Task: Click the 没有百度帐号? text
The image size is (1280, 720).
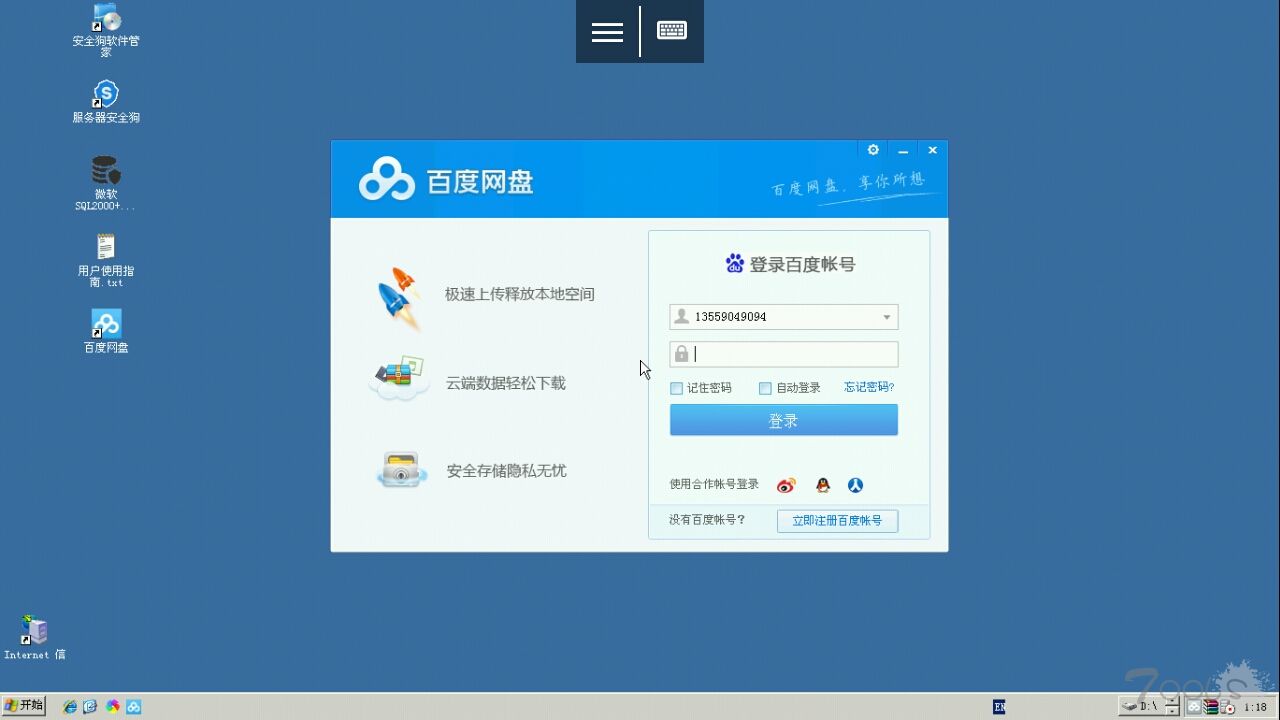Action: point(707,520)
